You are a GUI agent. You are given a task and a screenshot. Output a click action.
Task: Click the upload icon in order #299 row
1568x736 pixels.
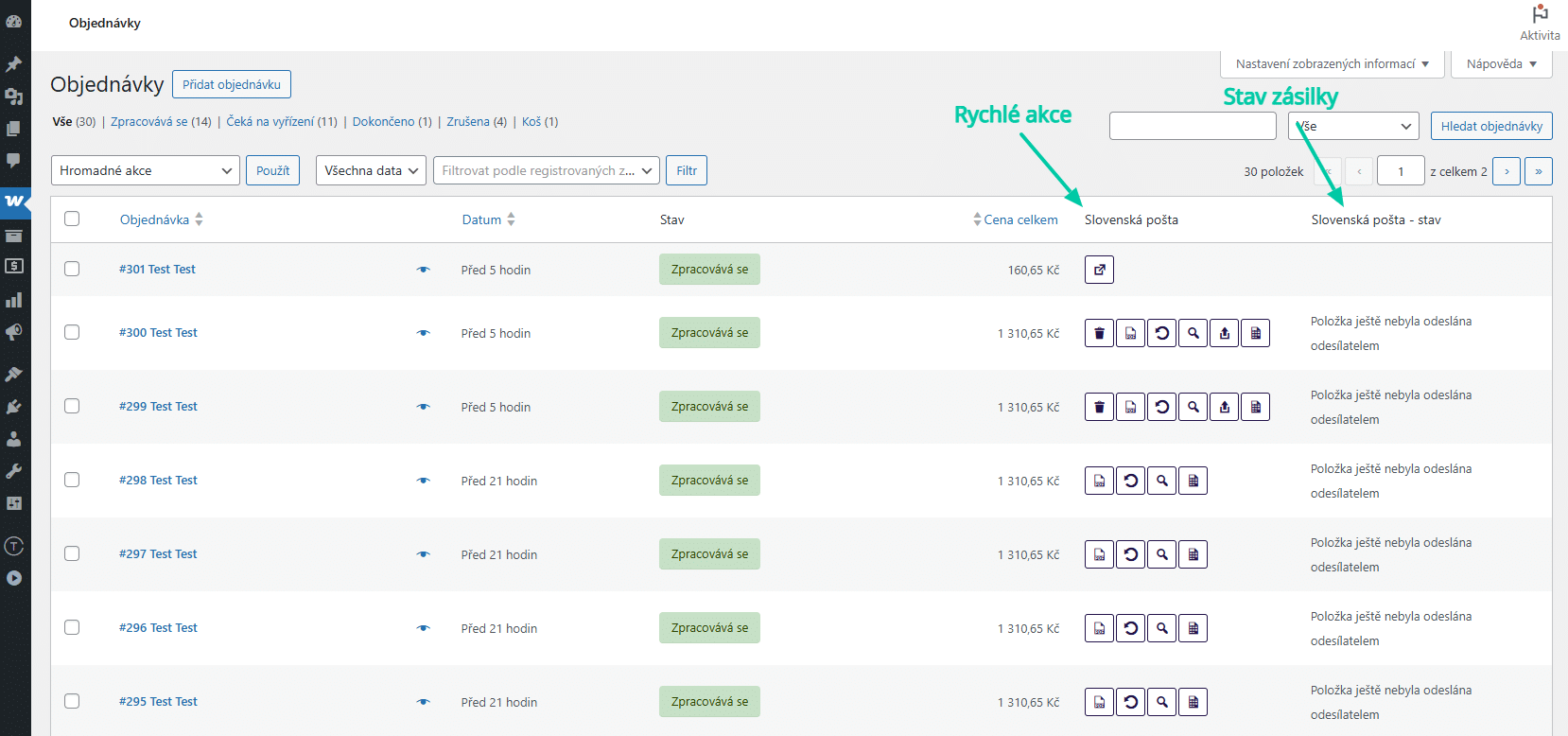[x=1224, y=407]
